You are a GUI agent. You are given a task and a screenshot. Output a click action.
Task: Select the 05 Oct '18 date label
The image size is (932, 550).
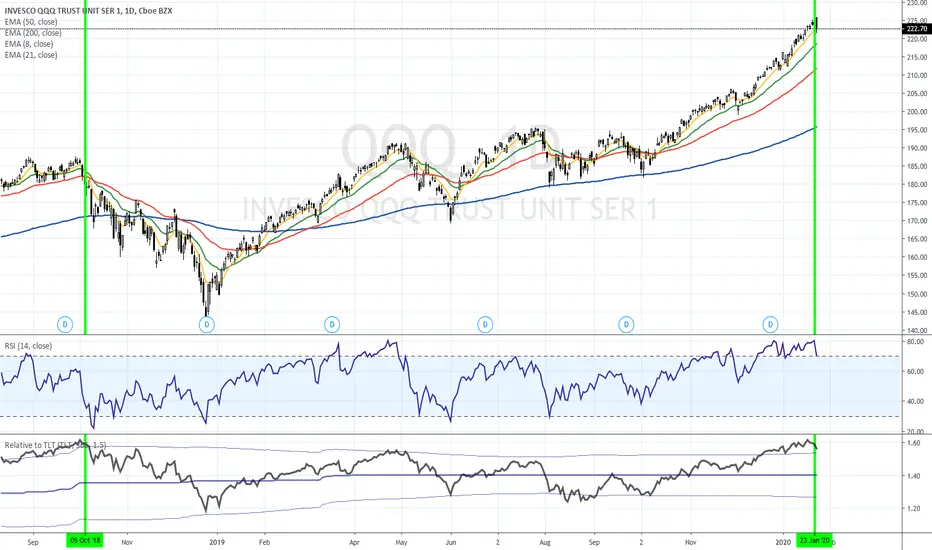click(x=85, y=541)
